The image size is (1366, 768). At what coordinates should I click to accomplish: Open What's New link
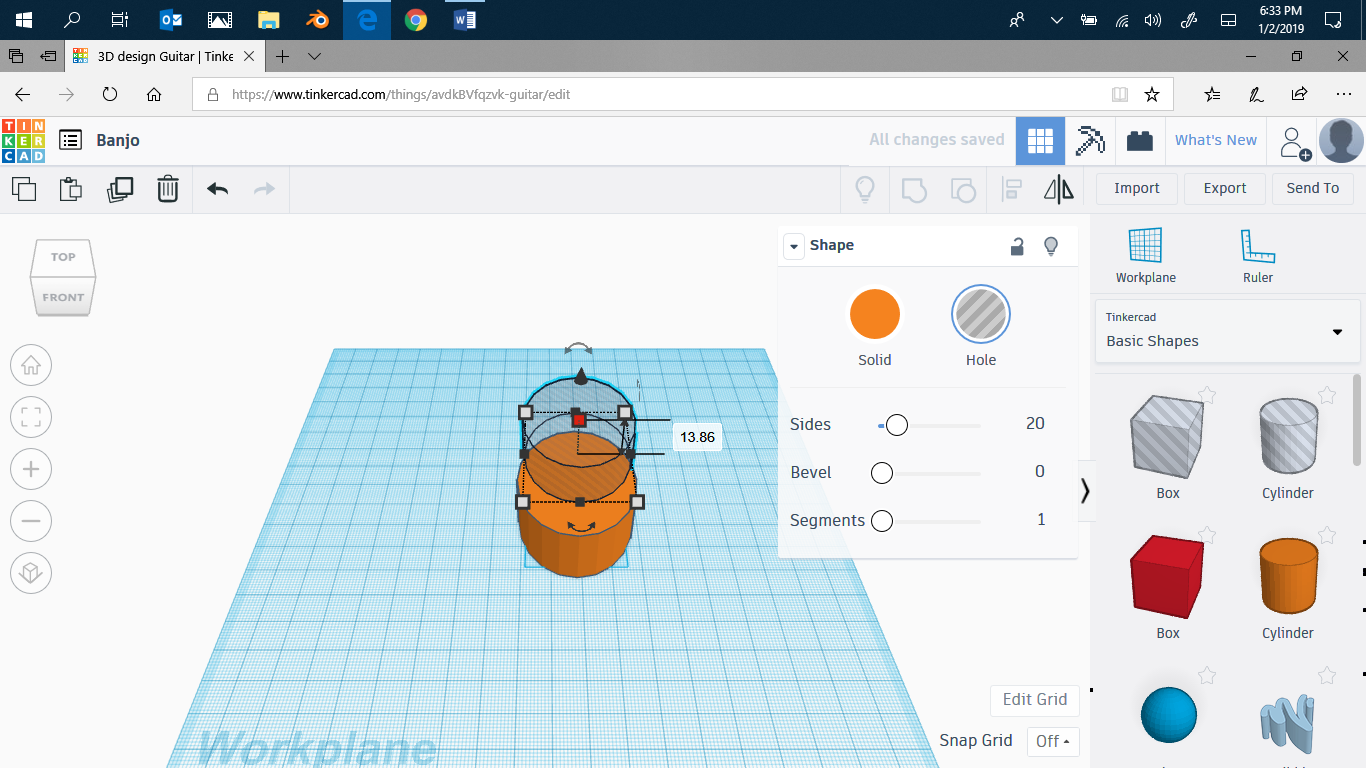(x=1216, y=141)
